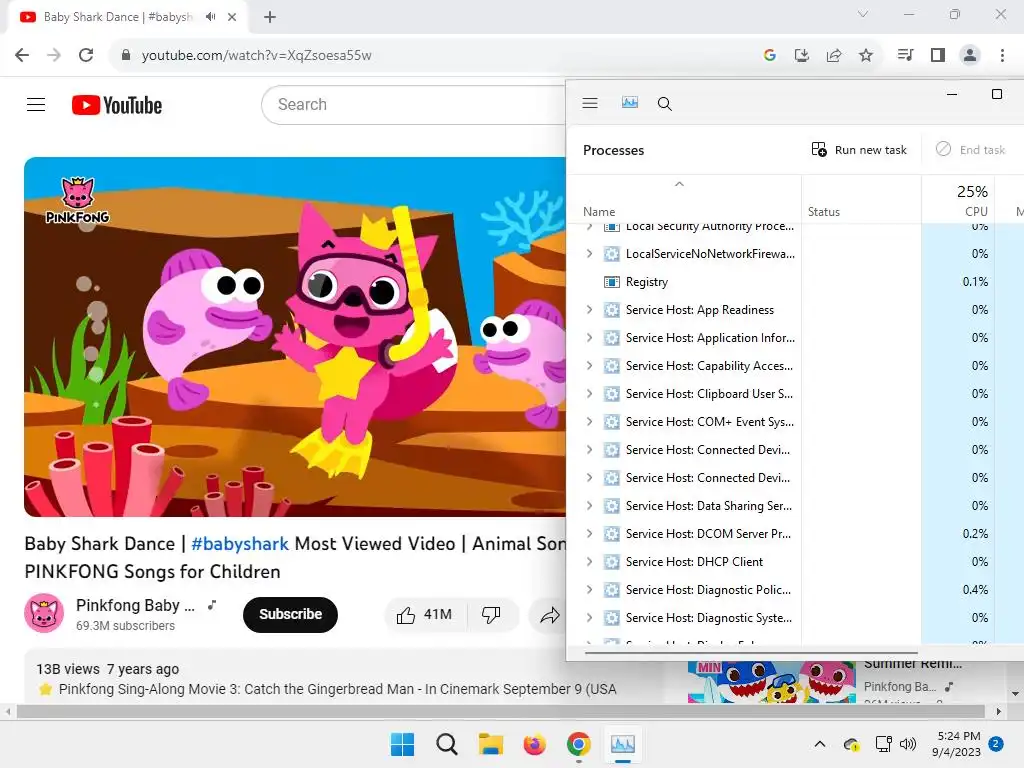Open Chrome media controls icon
This screenshot has width=1024, height=768.
tap(905, 55)
